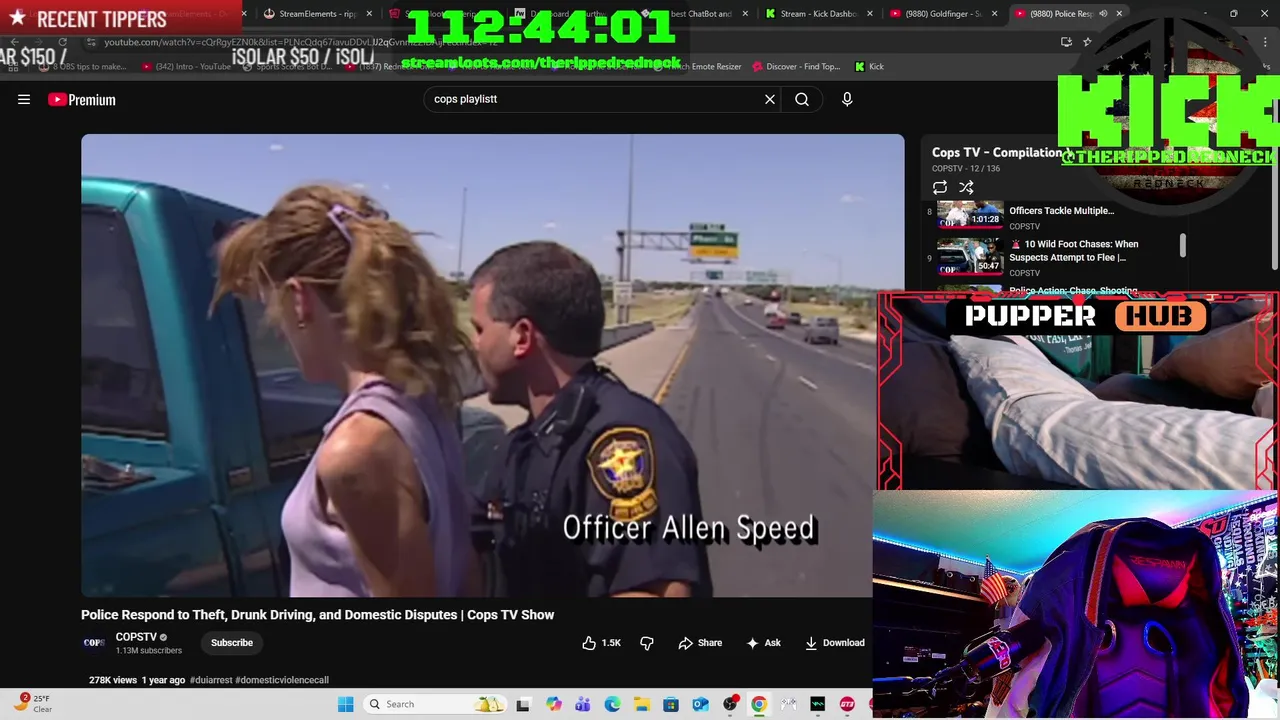Clear the search box with the X

[770, 99]
